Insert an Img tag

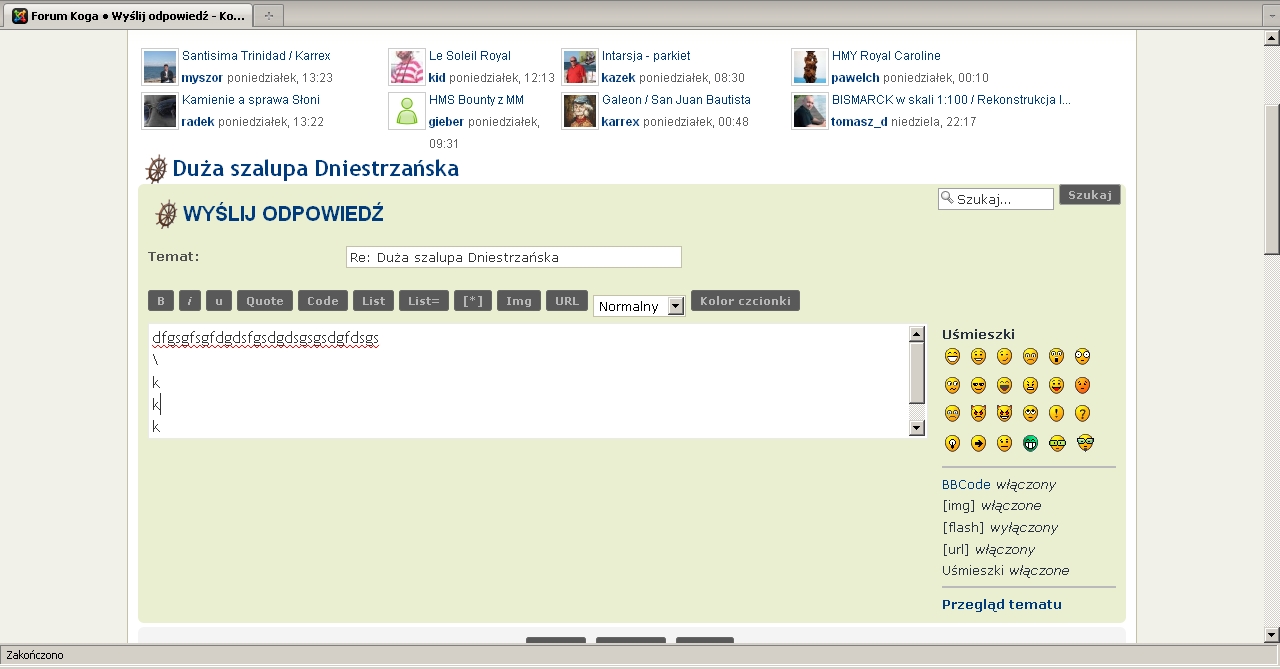518,300
